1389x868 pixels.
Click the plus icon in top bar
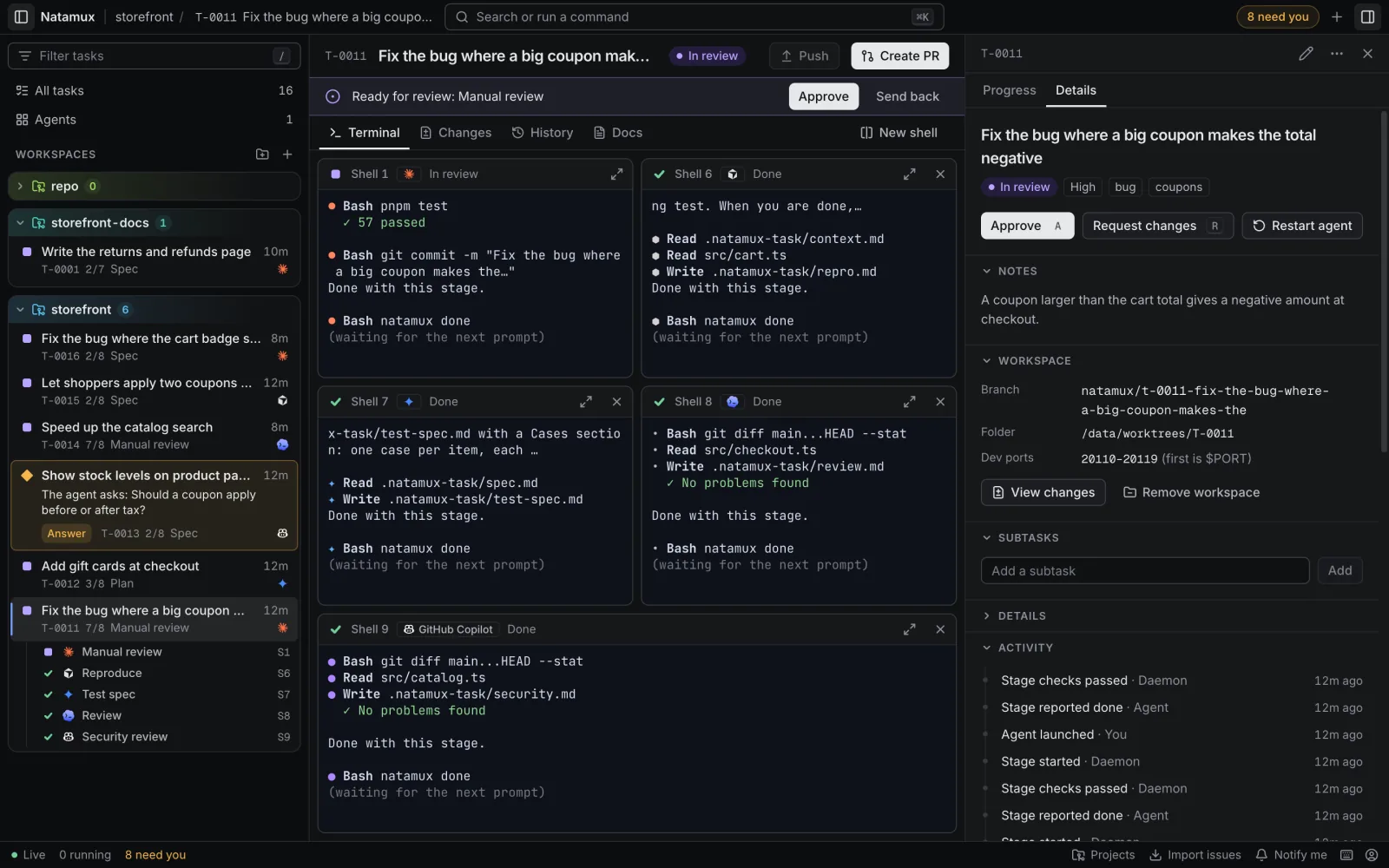[1337, 16]
